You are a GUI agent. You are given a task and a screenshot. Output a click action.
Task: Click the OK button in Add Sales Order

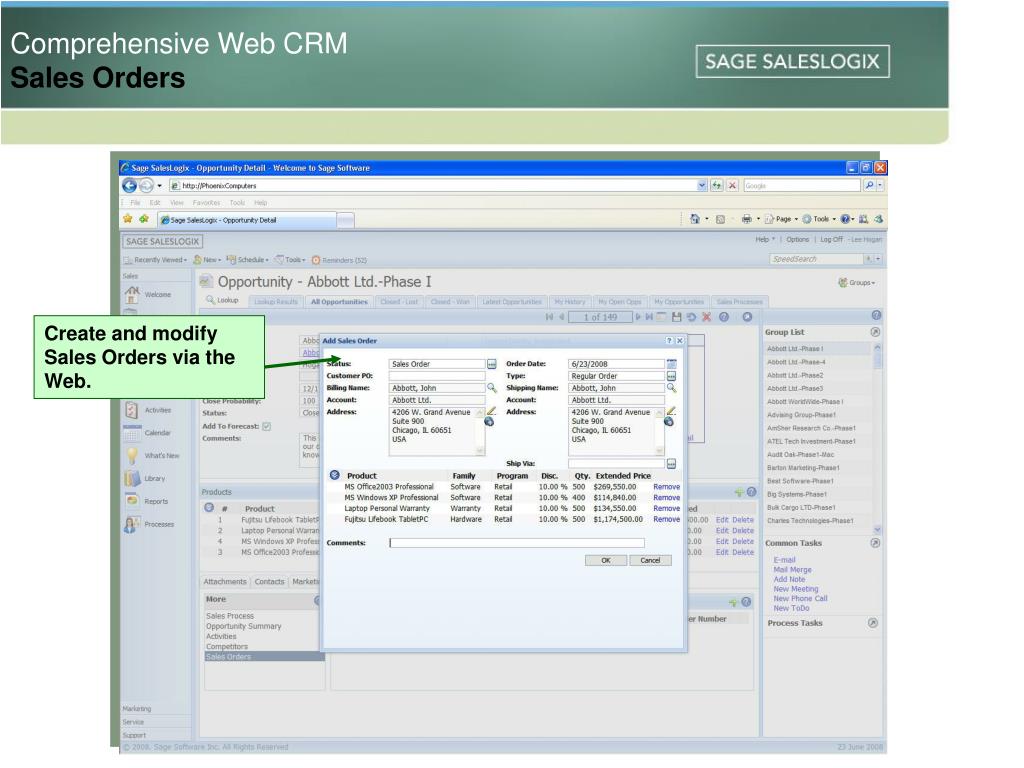[605, 560]
